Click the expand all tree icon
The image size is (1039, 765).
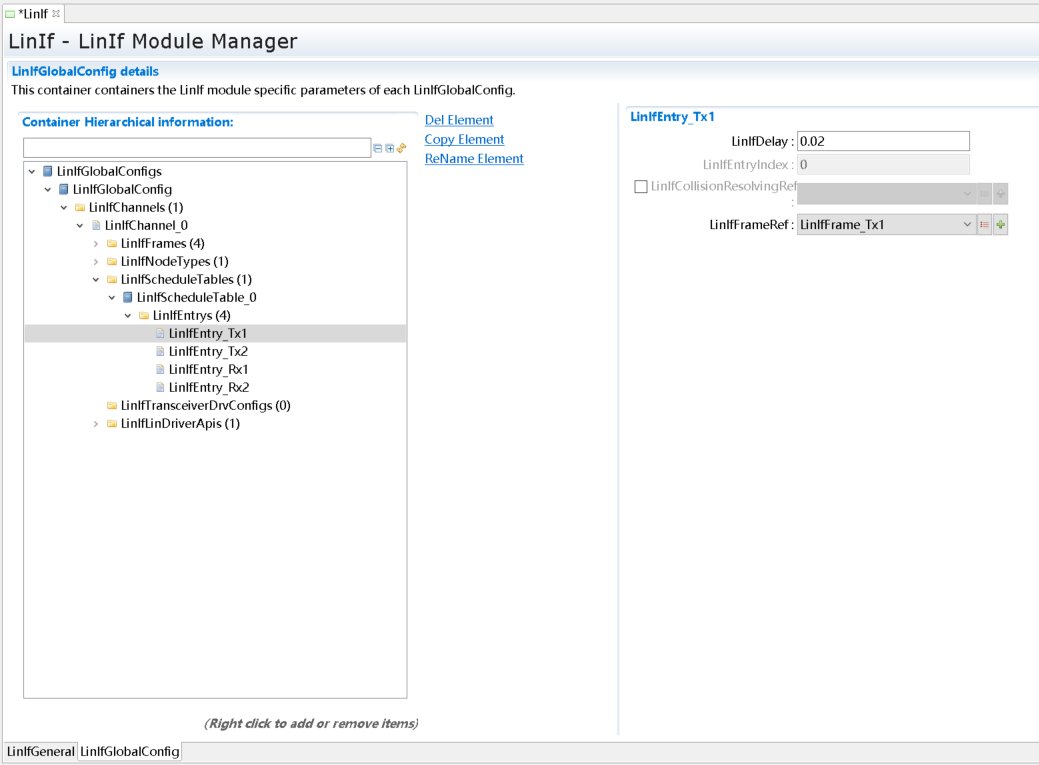pos(390,148)
